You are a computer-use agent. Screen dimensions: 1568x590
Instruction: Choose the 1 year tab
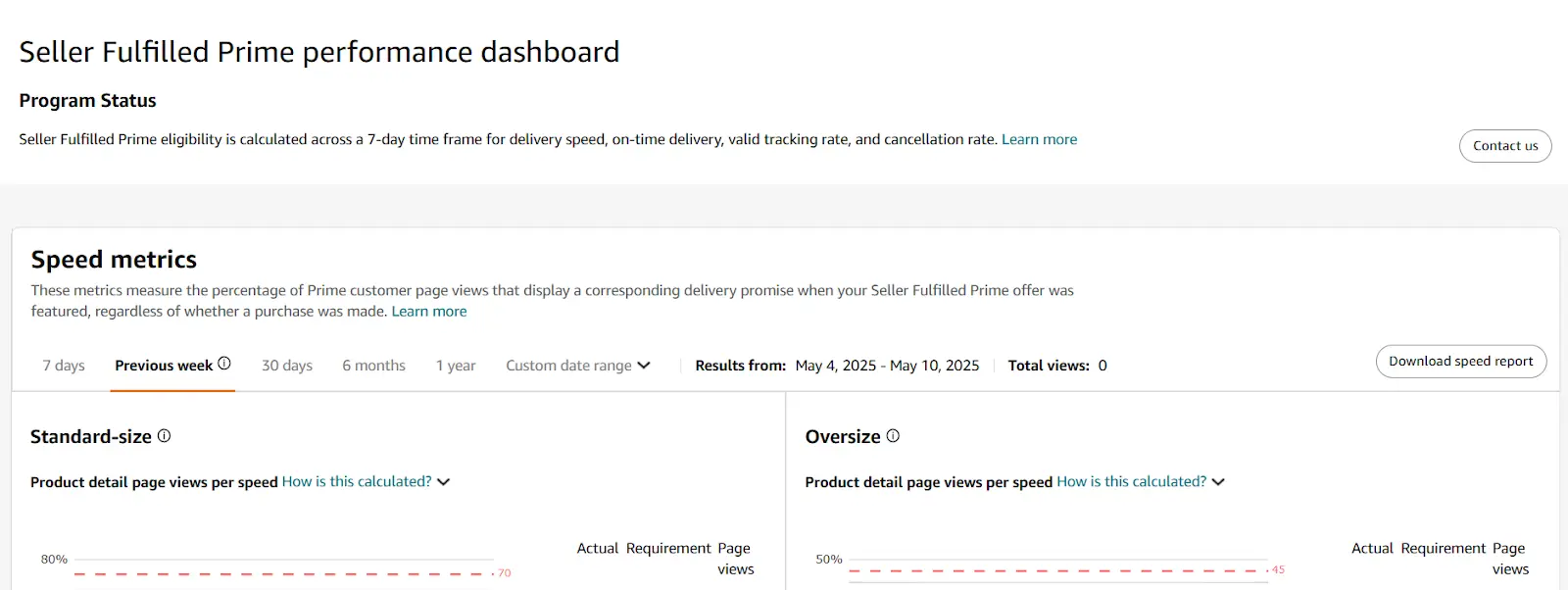[456, 366]
